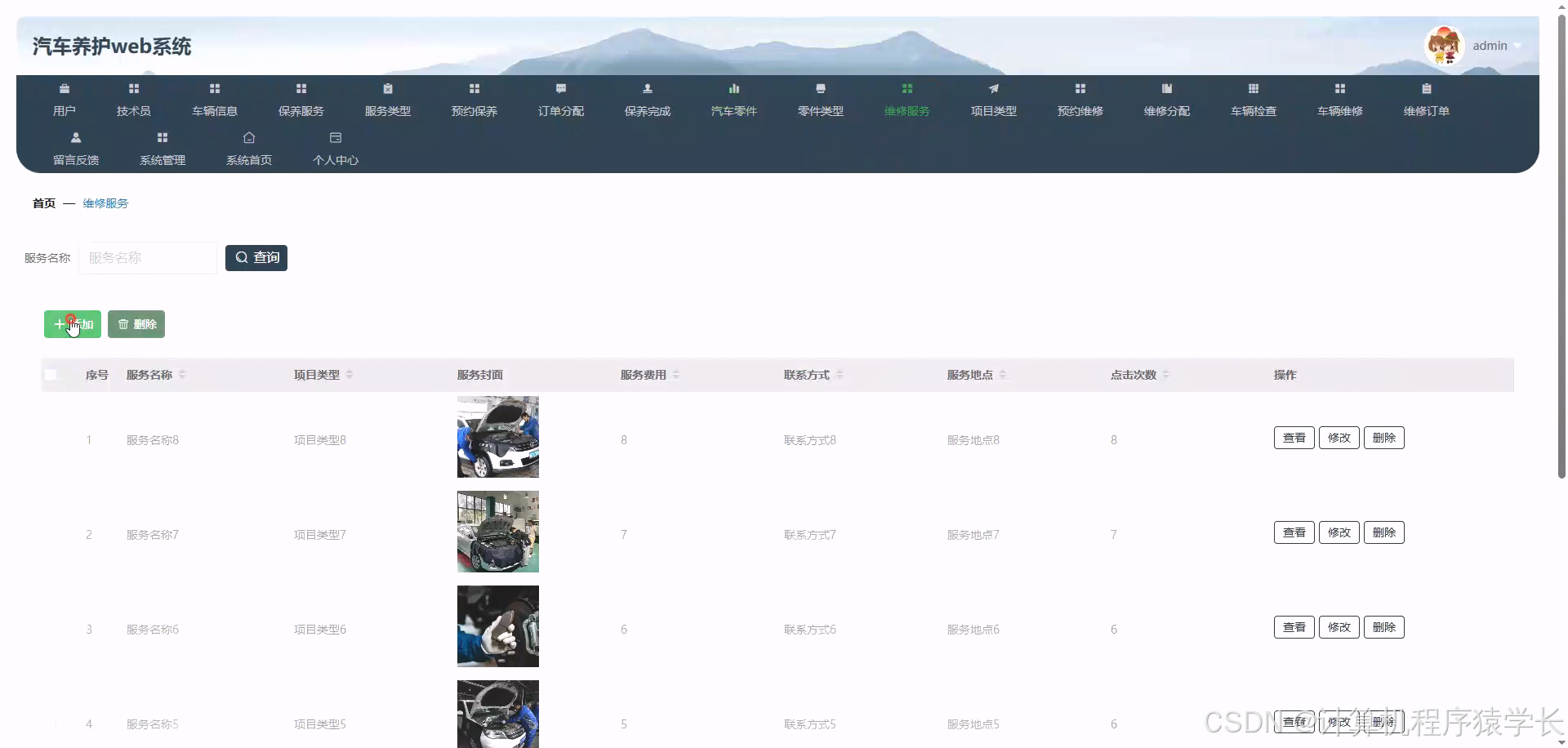Sort by 服务名称 column arrows
1568x748 pixels.
click(x=182, y=374)
